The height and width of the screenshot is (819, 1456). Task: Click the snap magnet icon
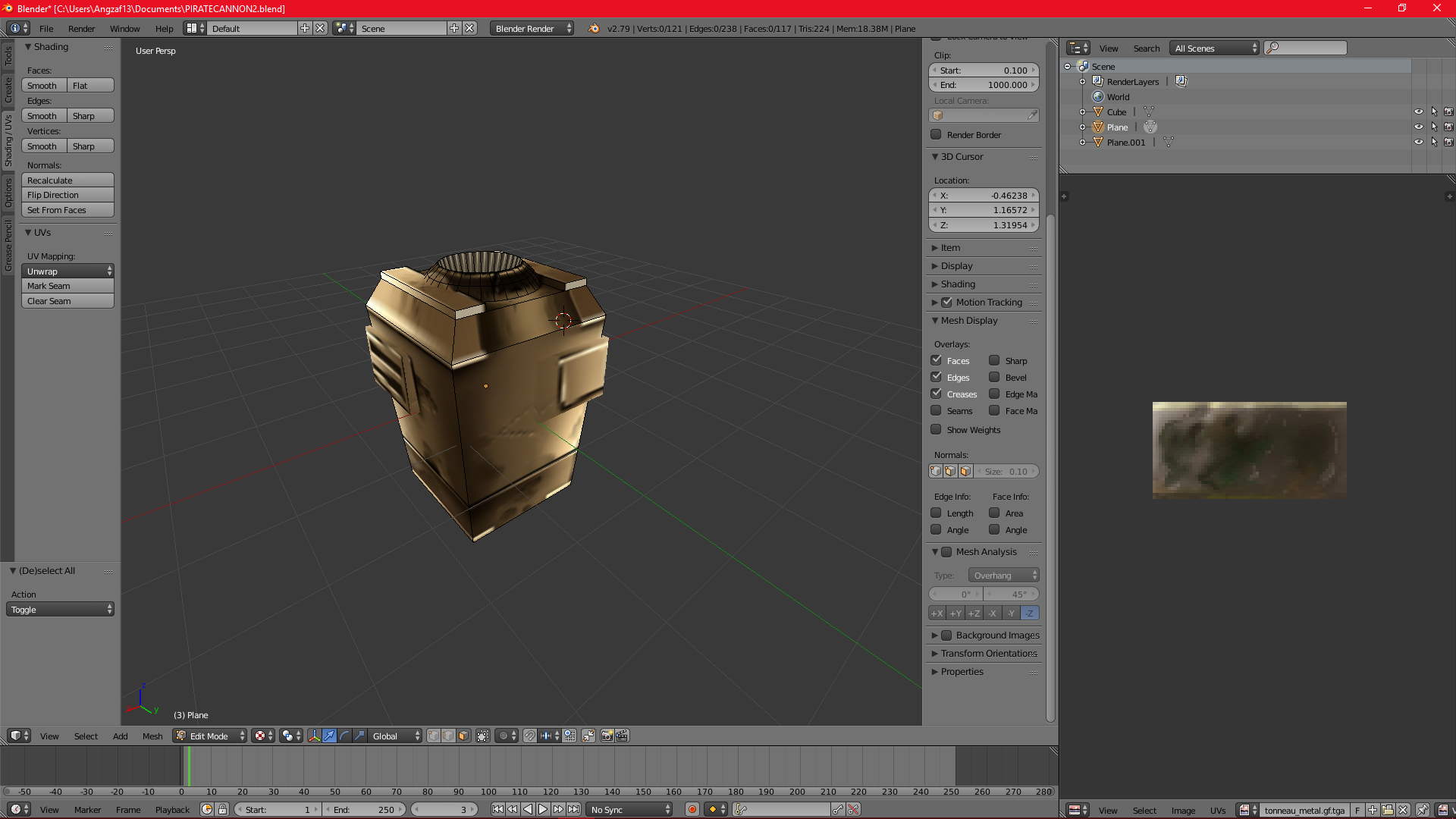[530, 736]
